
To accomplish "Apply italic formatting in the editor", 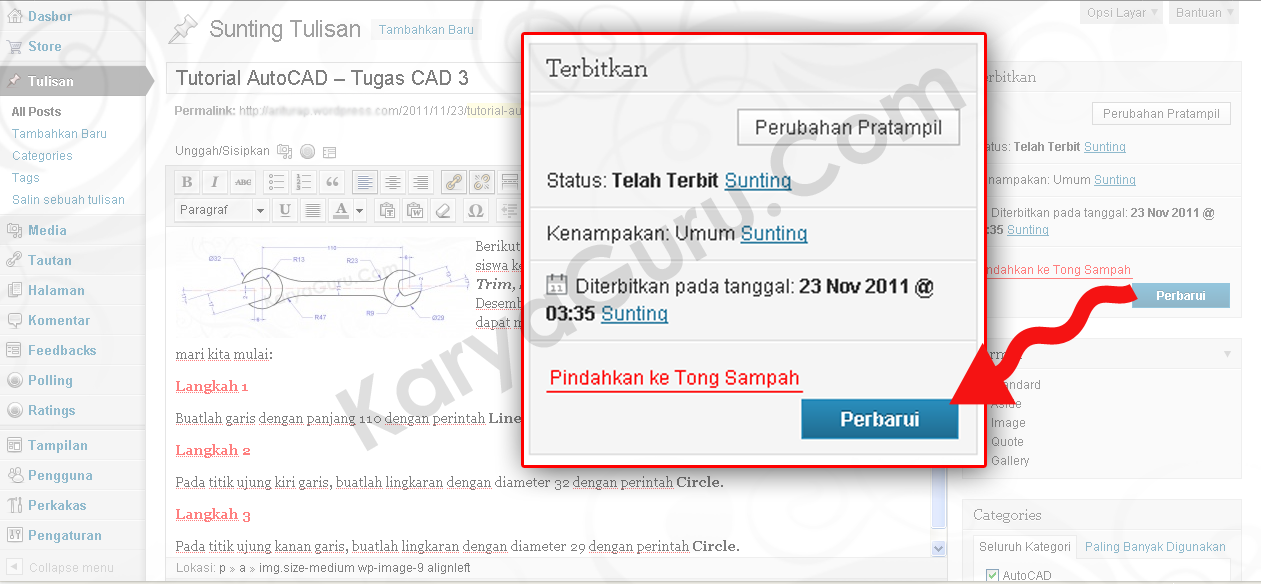I will point(214,182).
